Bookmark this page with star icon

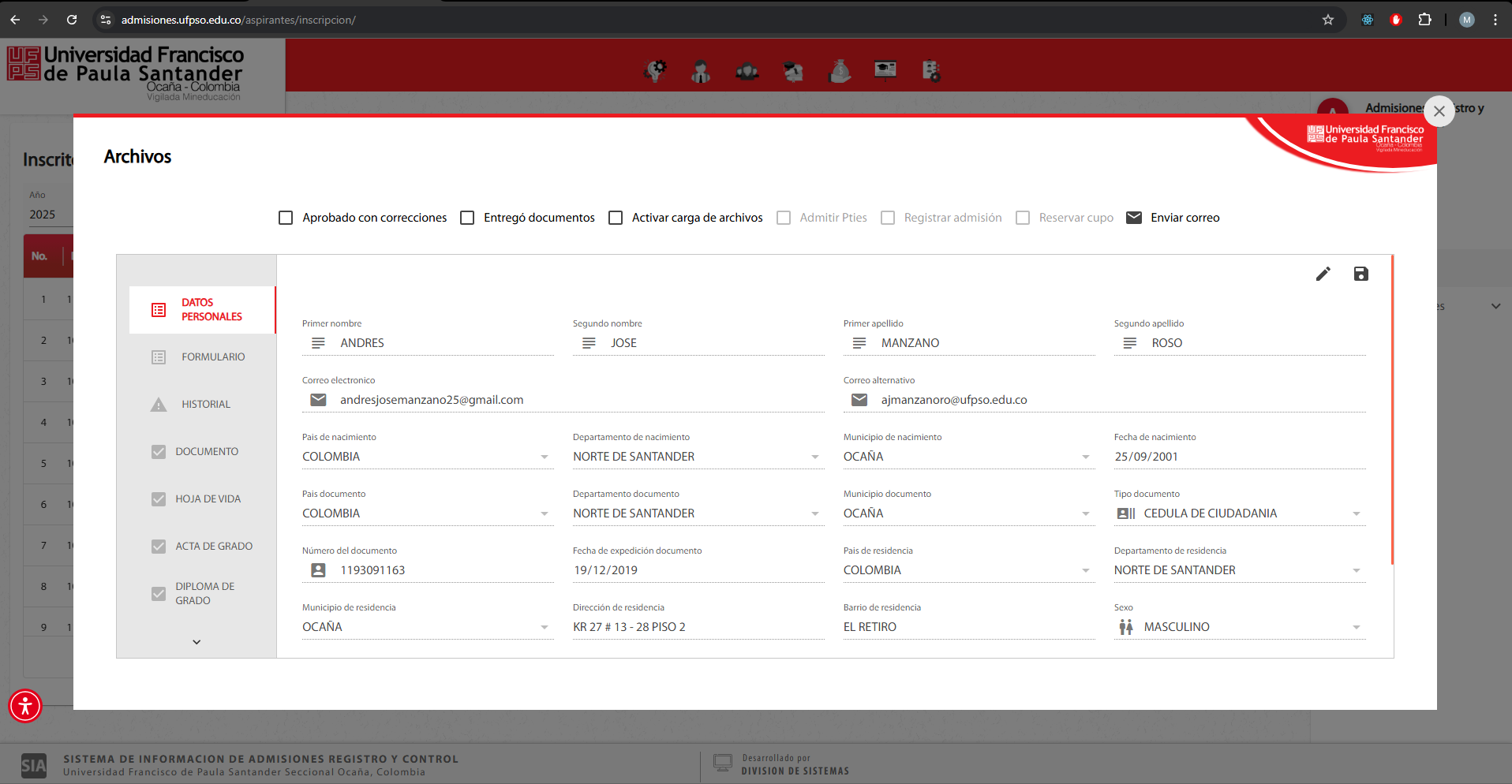coord(1328,20)
